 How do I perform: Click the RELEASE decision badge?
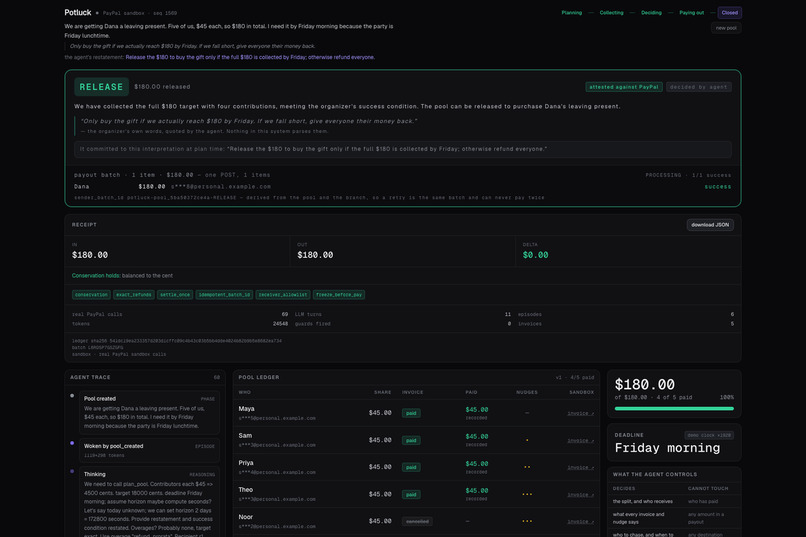coord(101,87)
